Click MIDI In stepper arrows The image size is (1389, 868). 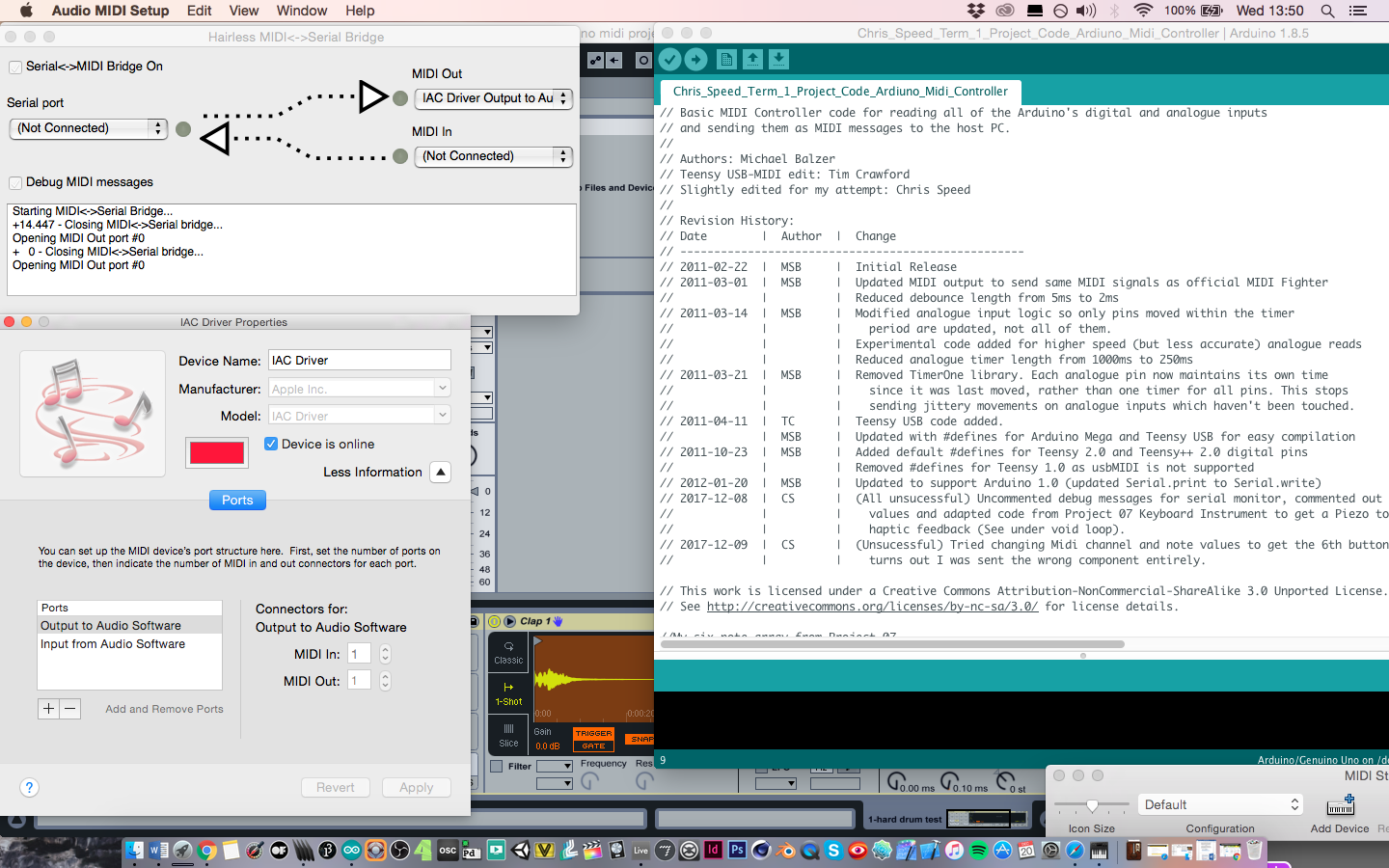[385, 654]
